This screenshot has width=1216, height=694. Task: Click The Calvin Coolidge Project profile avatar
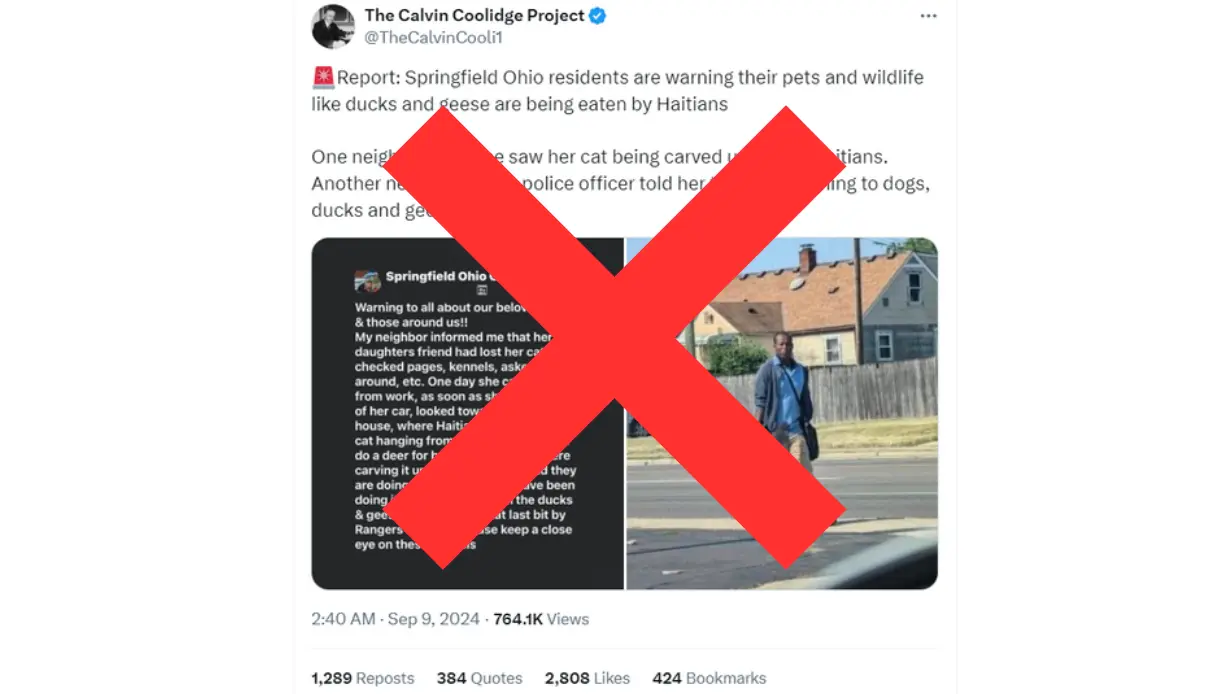333,27
